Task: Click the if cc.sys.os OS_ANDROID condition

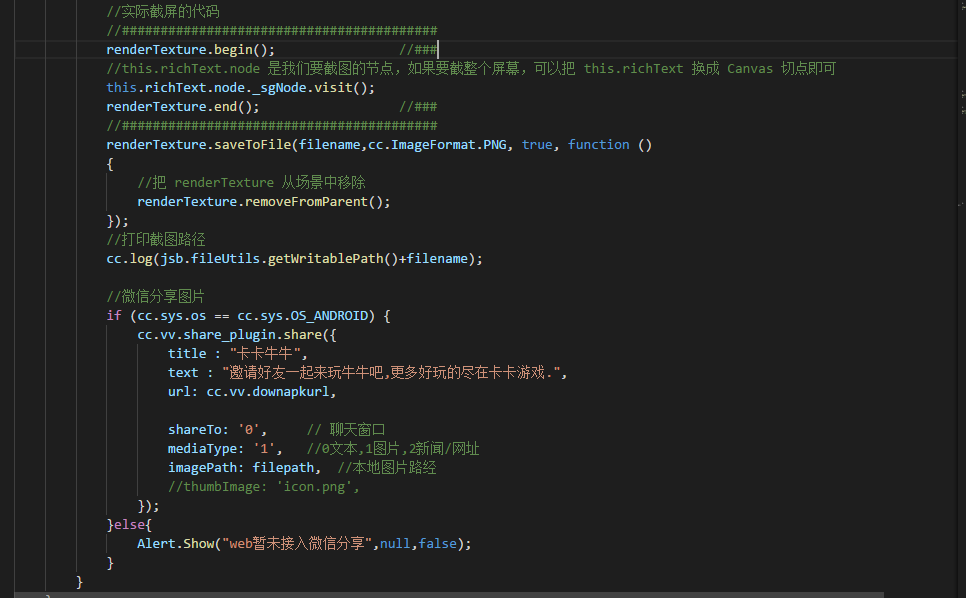Action: click(248, 315)
